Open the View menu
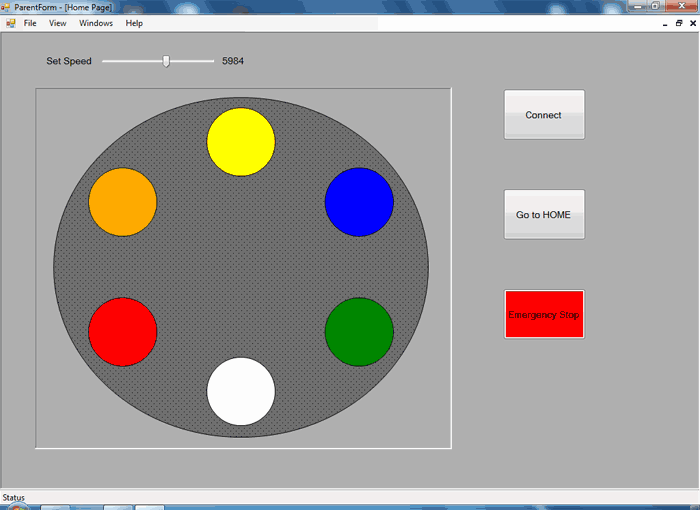 58,23
